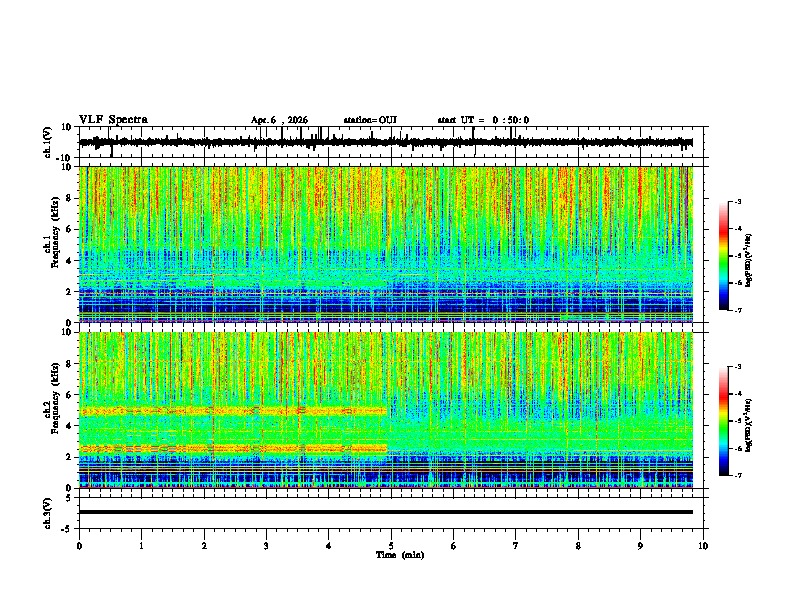Click the "-3" label on ch.1 color bar
The height and width of the screenshot is (612, 792).
click(x=737, y=202)
